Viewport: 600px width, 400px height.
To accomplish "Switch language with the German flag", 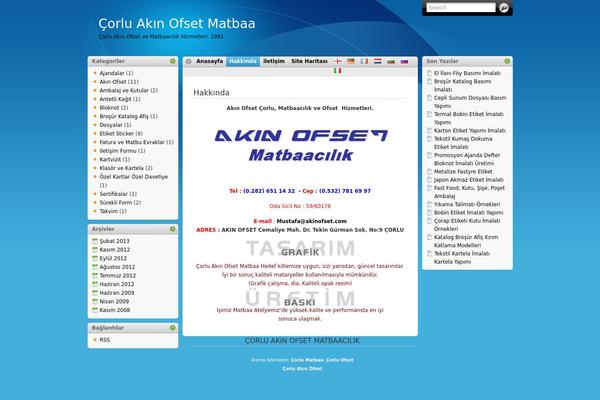I will [x=351, y=61].
